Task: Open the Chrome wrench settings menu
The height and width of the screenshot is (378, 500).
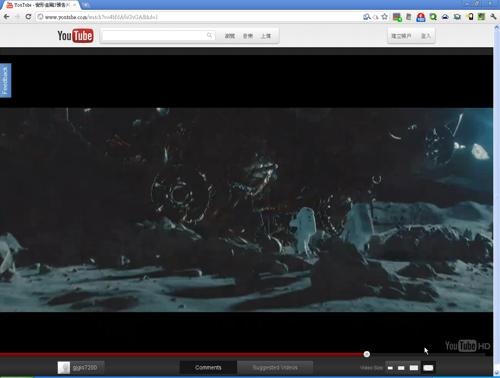Action: point(493,17)
